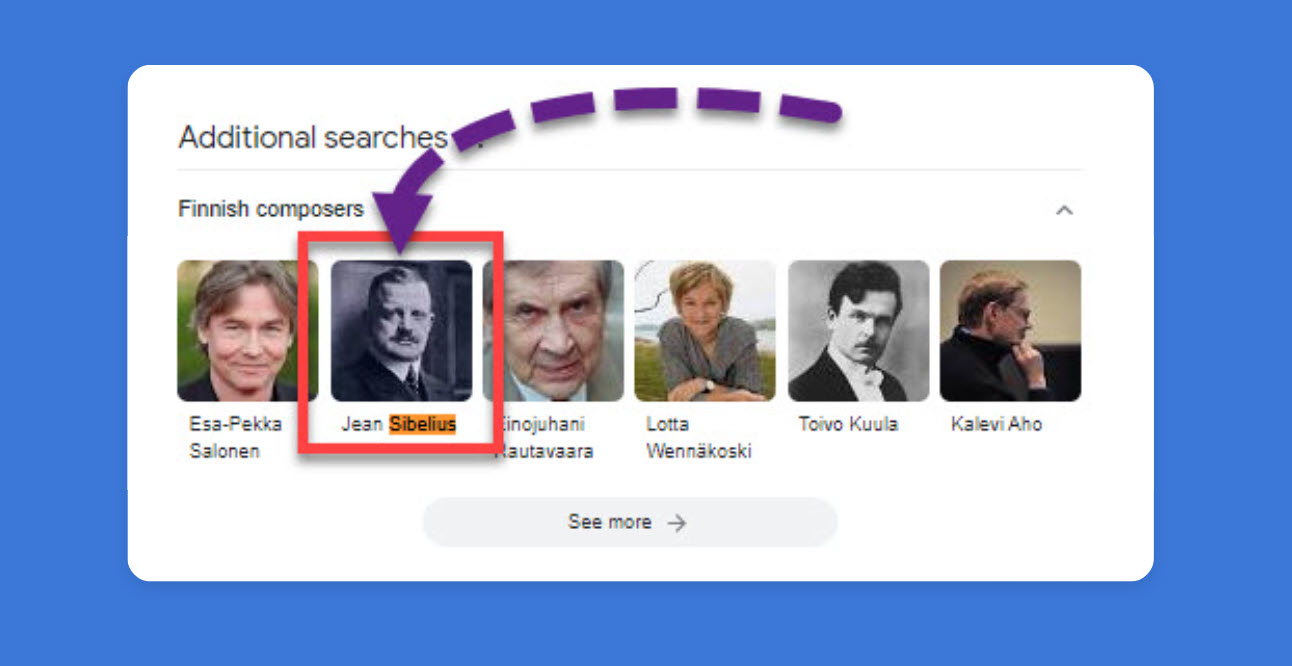1292x666 pixels.
Task: Select the Kalevi Aho thumbnail
Action: click(1010, 330)
